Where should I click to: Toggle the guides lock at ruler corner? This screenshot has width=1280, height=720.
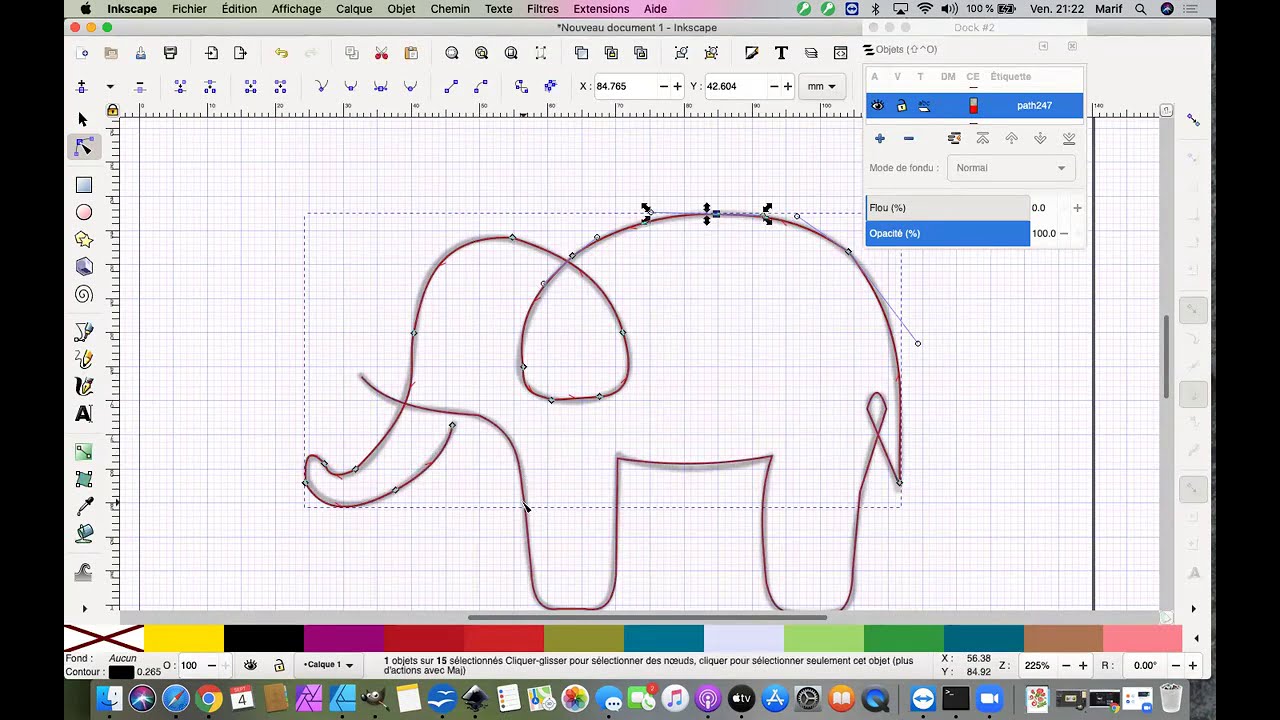click(112, 110)
